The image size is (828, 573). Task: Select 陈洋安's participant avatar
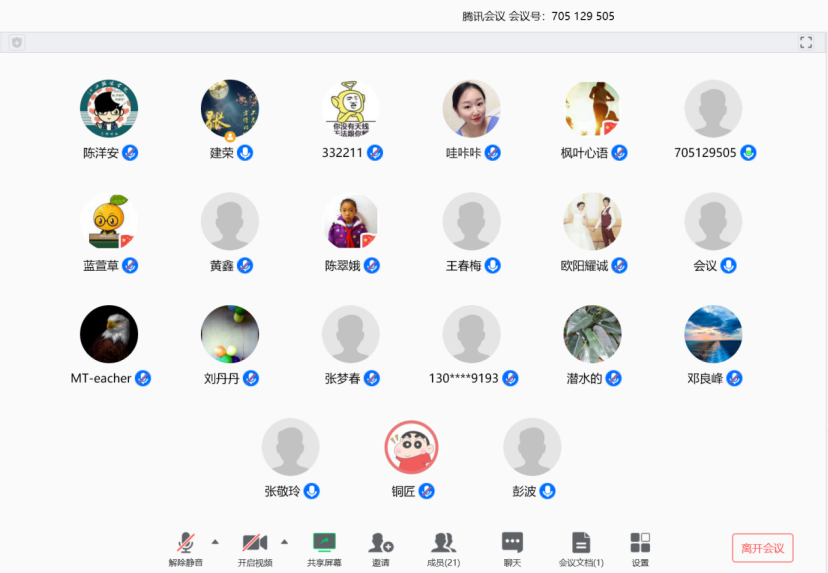[x=109, y=108]
